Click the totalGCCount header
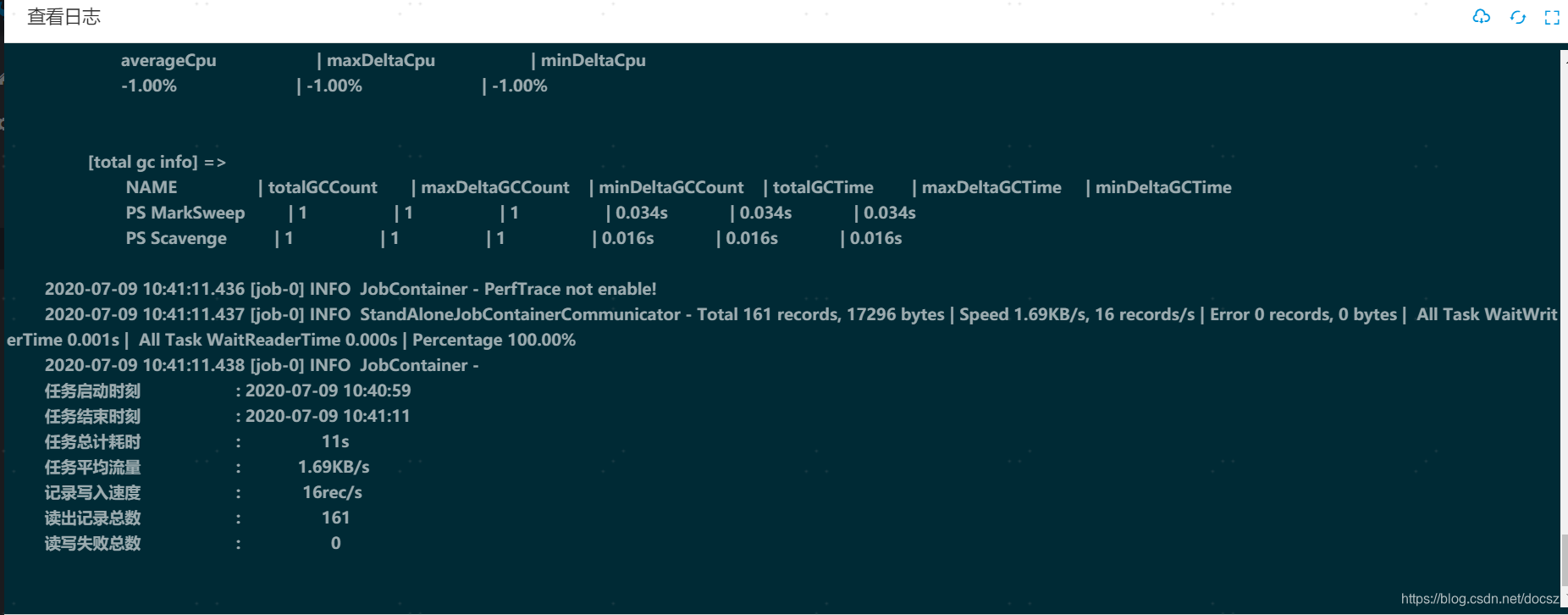 [323, 187]
